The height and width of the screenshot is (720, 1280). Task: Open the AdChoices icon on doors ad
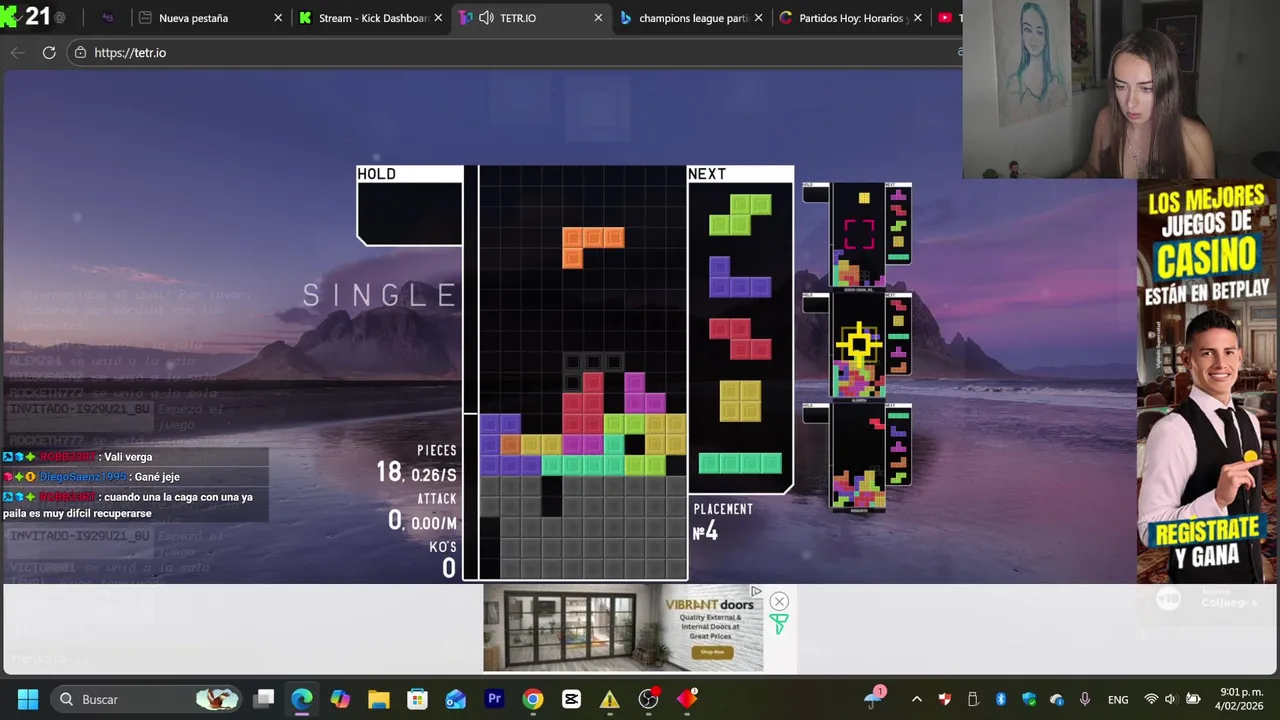(756, 591)
